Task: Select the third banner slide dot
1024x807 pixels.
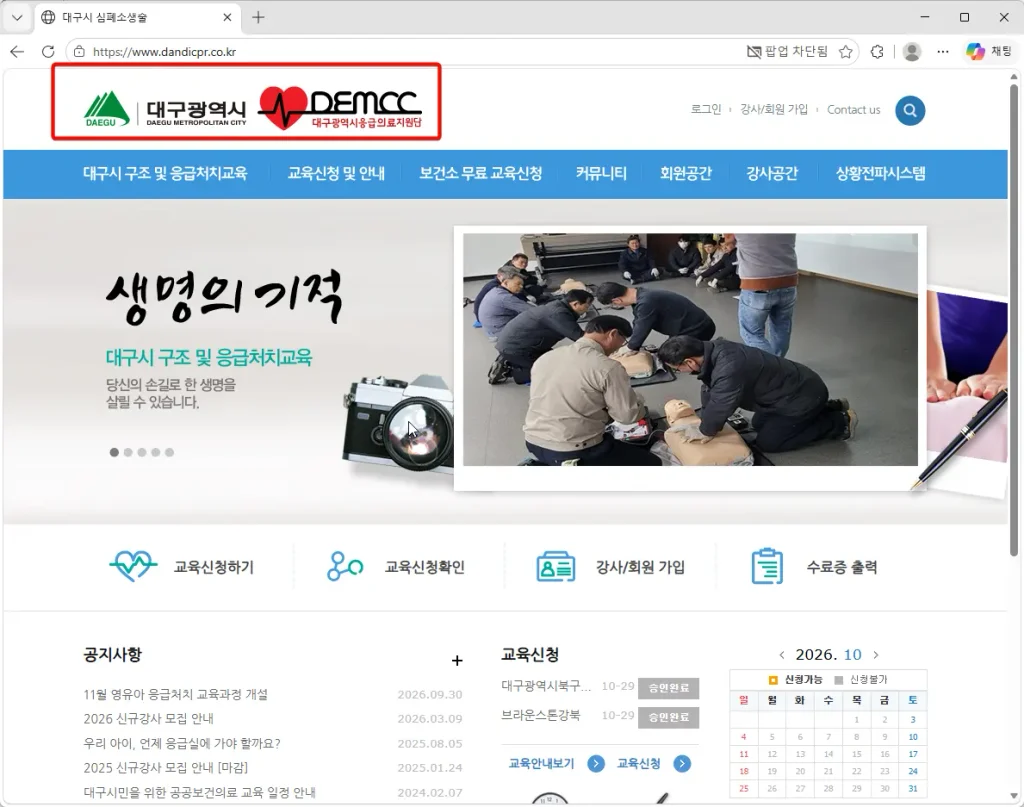Action: (142, 452)
